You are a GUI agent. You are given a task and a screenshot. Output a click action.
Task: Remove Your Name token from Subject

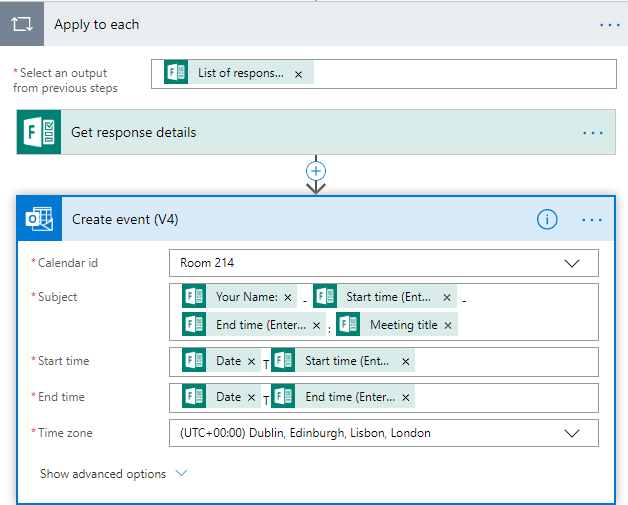tap(288, 298)
